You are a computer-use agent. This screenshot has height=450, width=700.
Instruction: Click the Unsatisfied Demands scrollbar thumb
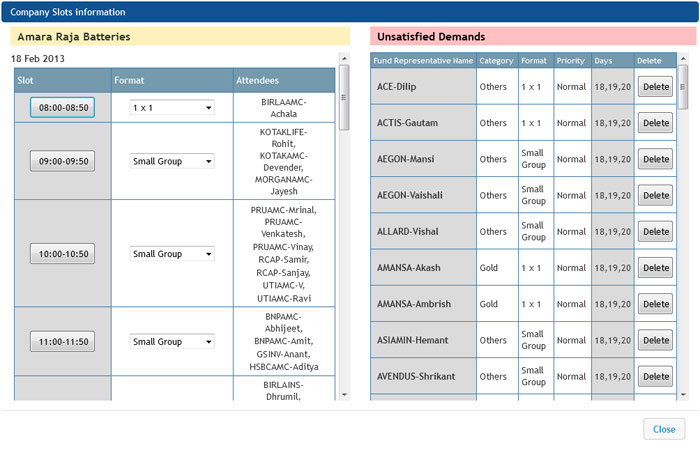pyautogui.click(x=683, y=87)
